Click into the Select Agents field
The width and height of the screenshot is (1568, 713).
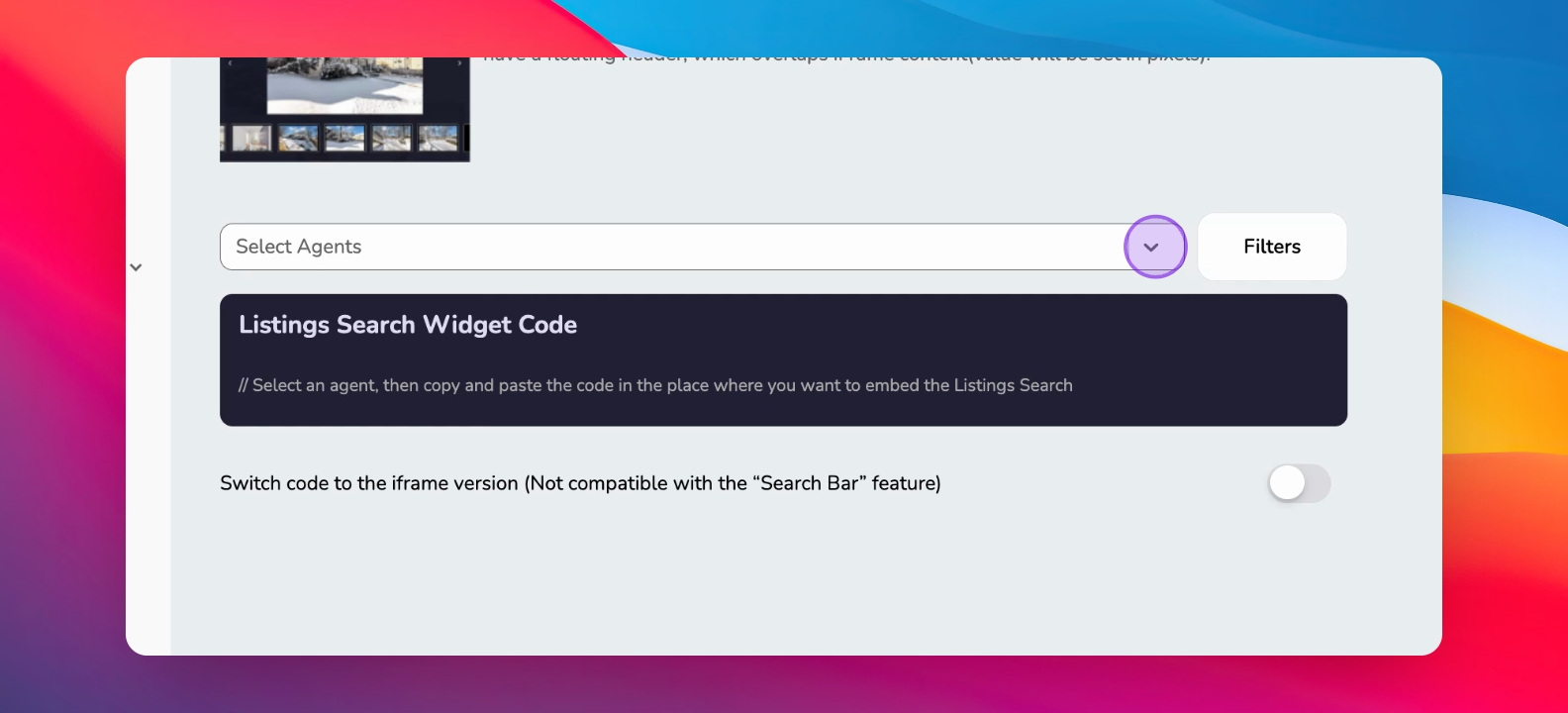click(x=673, y=247)
